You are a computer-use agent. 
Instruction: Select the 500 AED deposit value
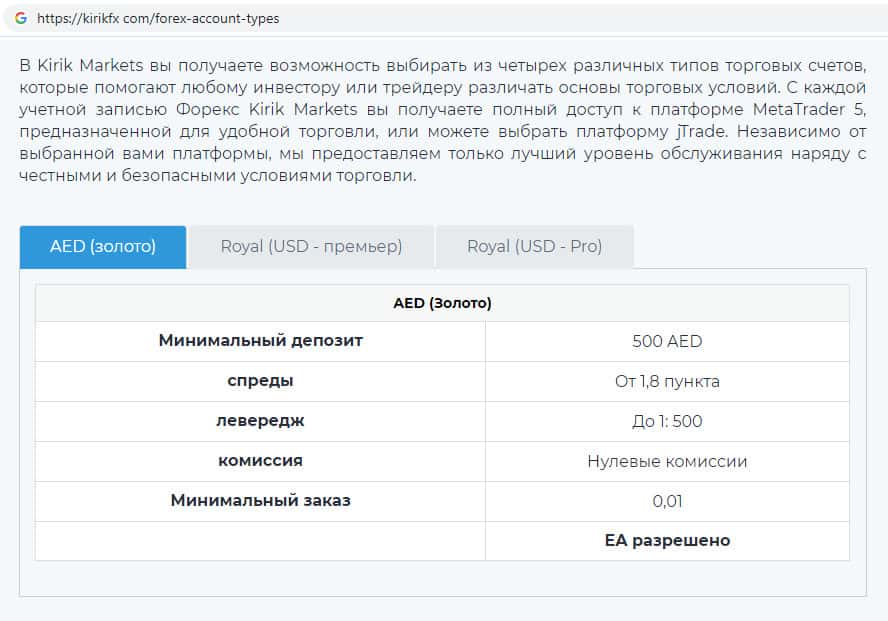[667, 341]
